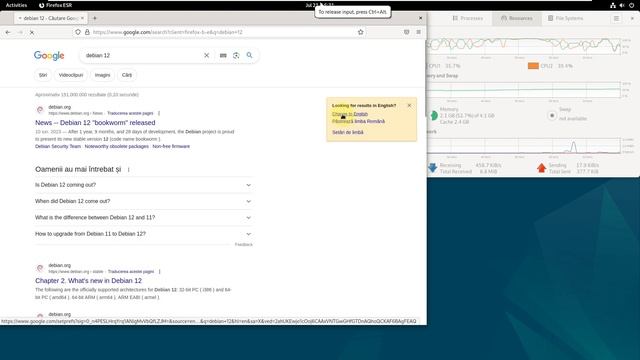Close the Firefox window
The width and height of the screenshot is (640, 360).
tap(420, 18)
